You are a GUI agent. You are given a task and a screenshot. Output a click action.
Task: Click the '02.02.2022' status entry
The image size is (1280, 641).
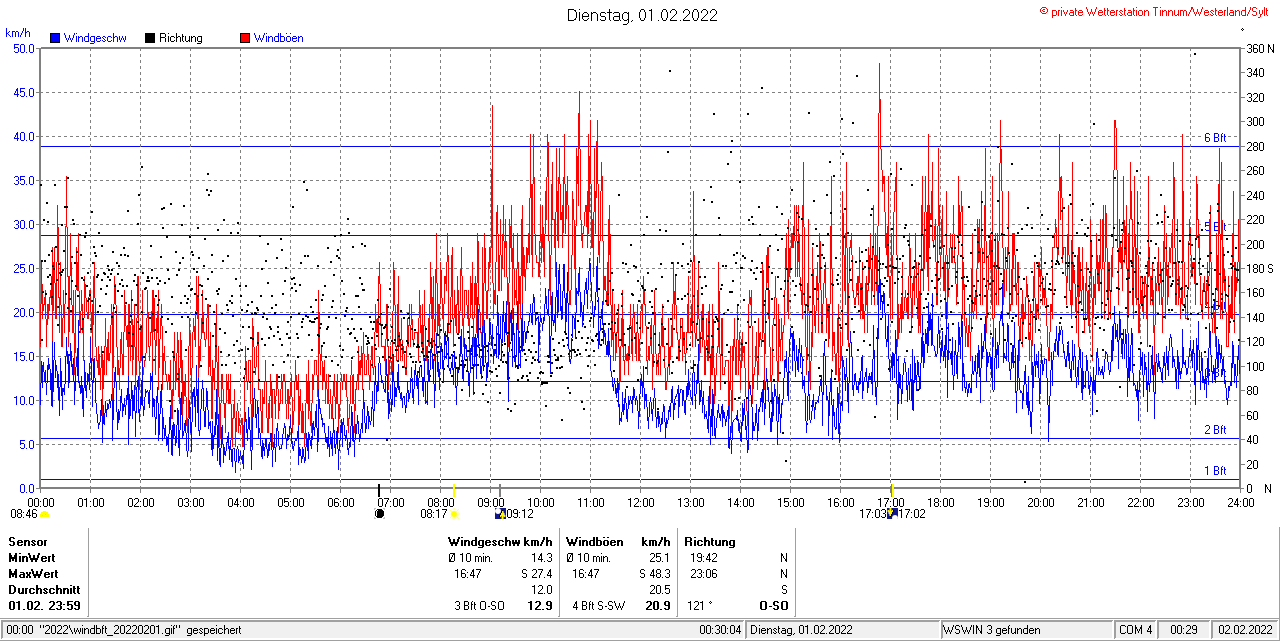[x=1245, y=630]
